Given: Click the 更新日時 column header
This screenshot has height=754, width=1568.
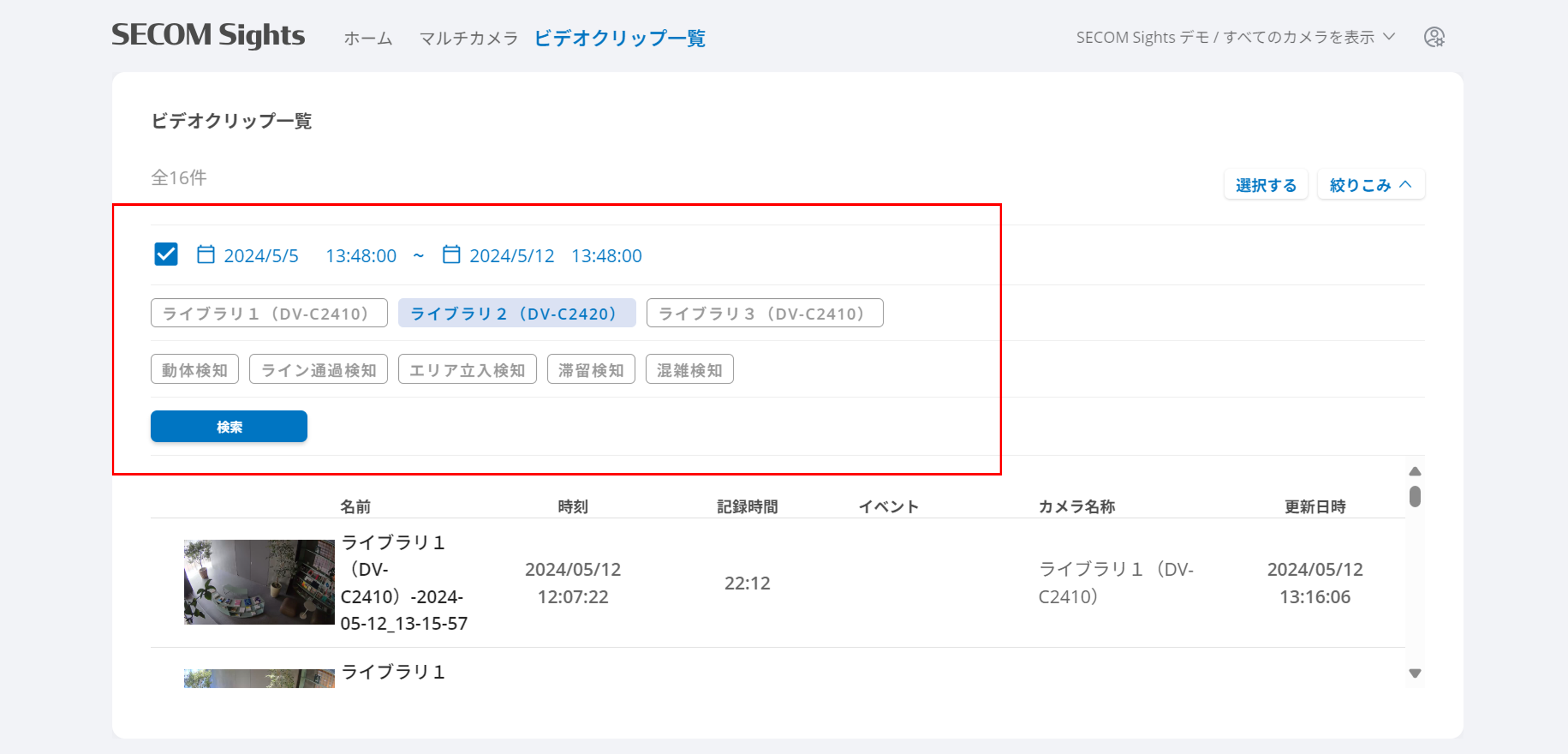Looking at the screenshot, I should pyautogui.click(x=1315, y=506).
